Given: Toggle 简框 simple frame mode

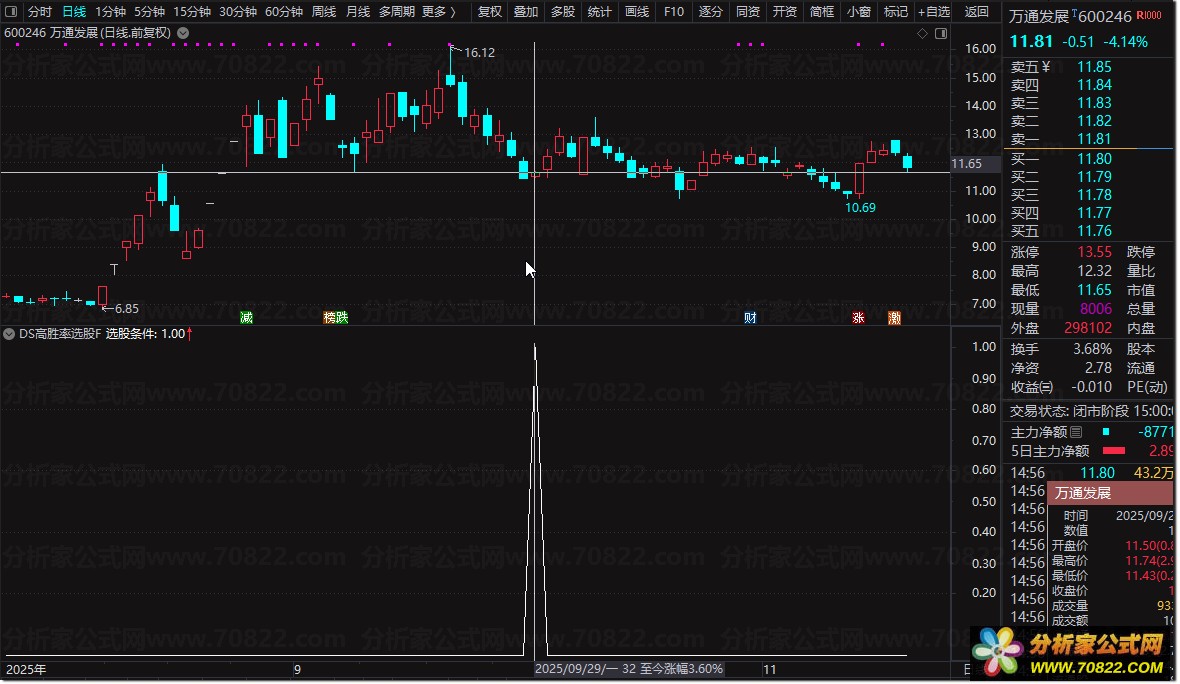Looking at the screenshot, I should click(822, 11).
